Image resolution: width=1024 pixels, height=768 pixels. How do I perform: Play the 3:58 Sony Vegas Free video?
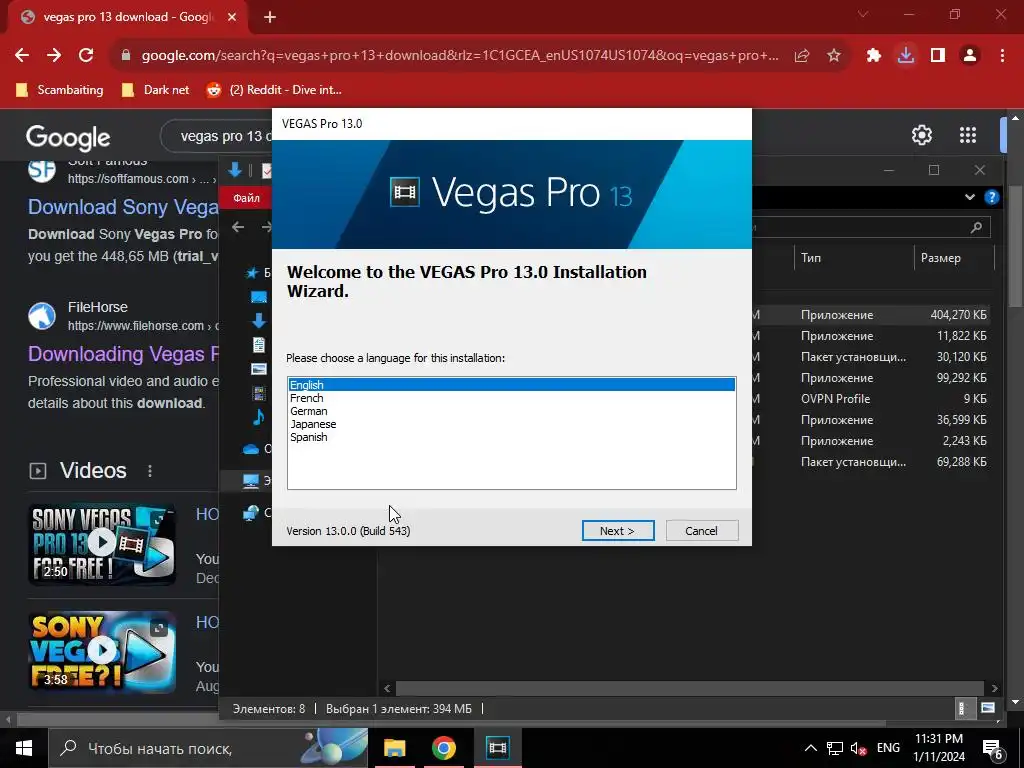[102, 652]
